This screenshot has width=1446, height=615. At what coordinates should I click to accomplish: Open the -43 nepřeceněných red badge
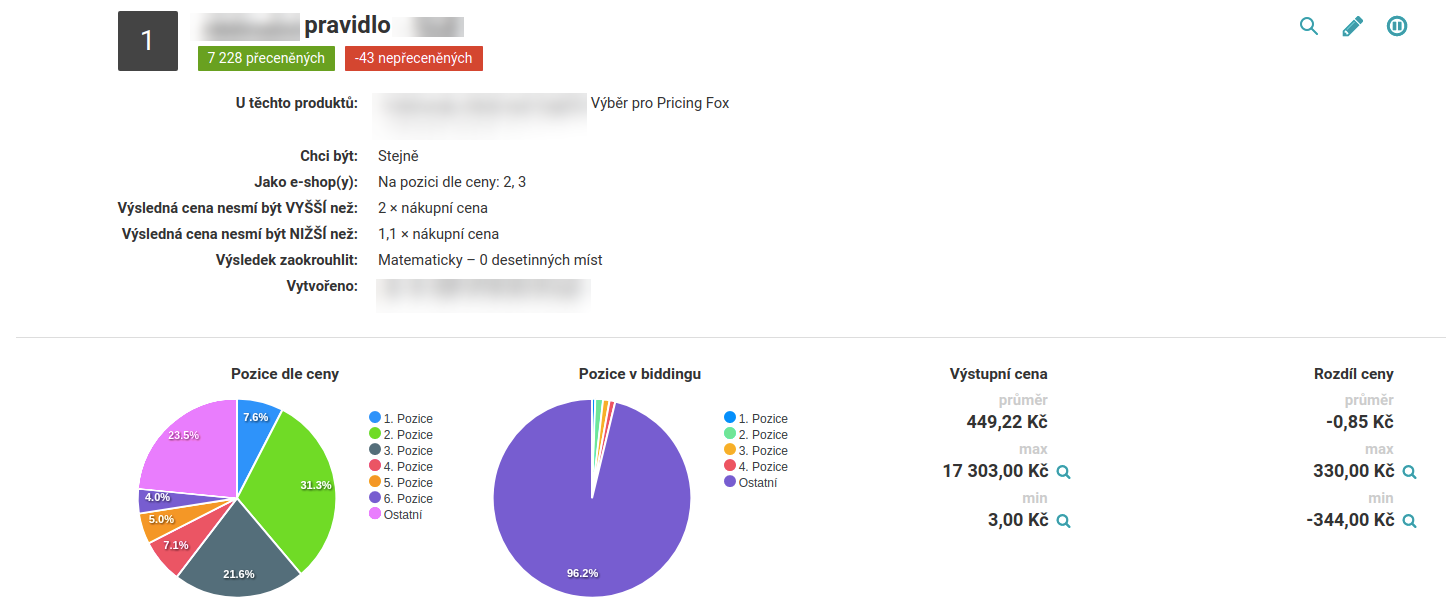click(x=414, y=58)
